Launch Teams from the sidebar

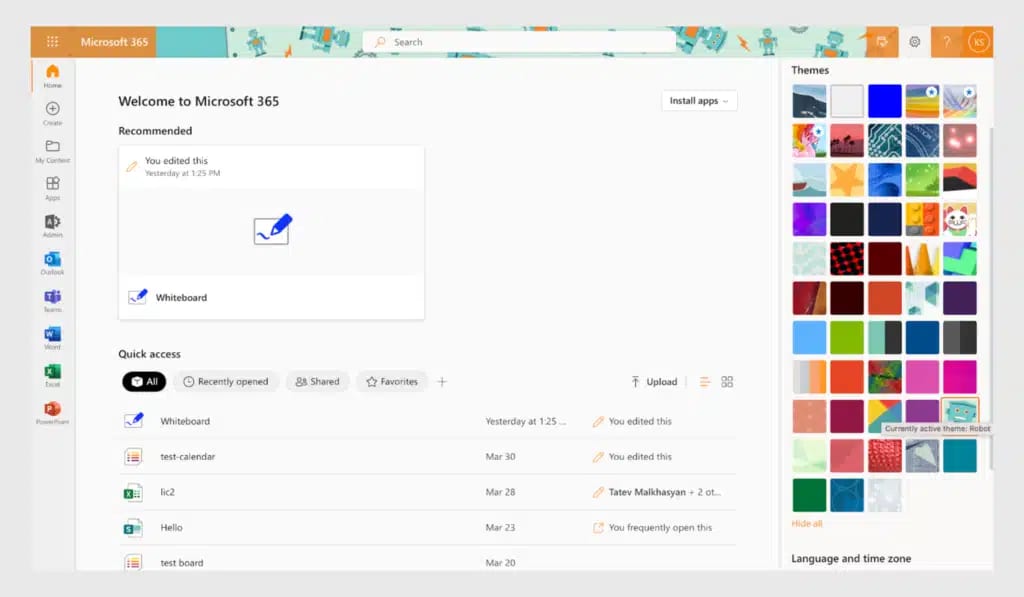pyautogui.click(x=53, y=300)
